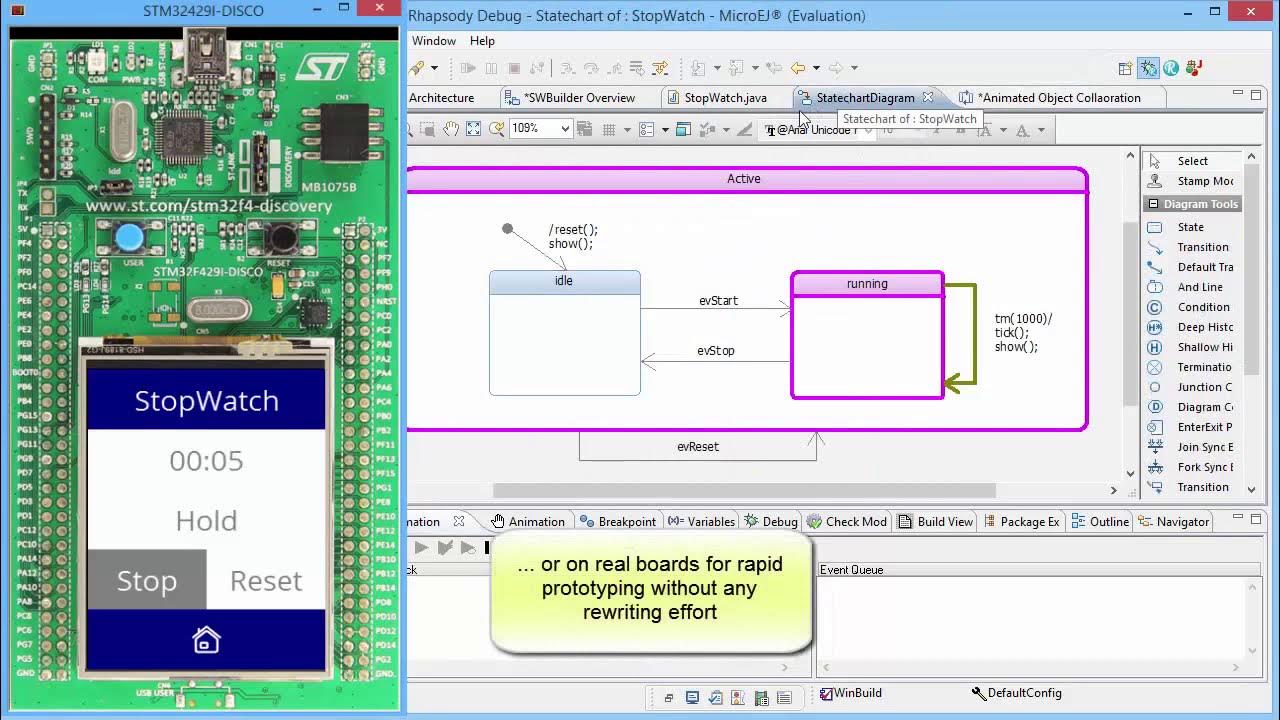Open the Build View tab
This screenshot has height=720, width=1280.
[936, 522]
